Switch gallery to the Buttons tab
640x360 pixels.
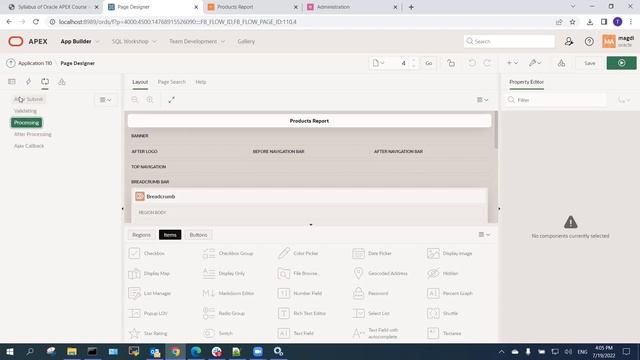(198, 235)
